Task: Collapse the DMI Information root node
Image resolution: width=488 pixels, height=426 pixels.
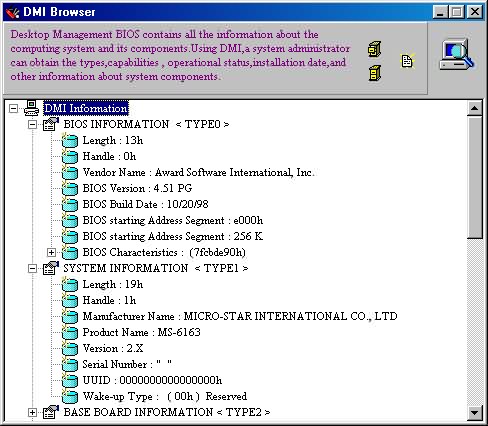Action: click(x=13, y=108)
